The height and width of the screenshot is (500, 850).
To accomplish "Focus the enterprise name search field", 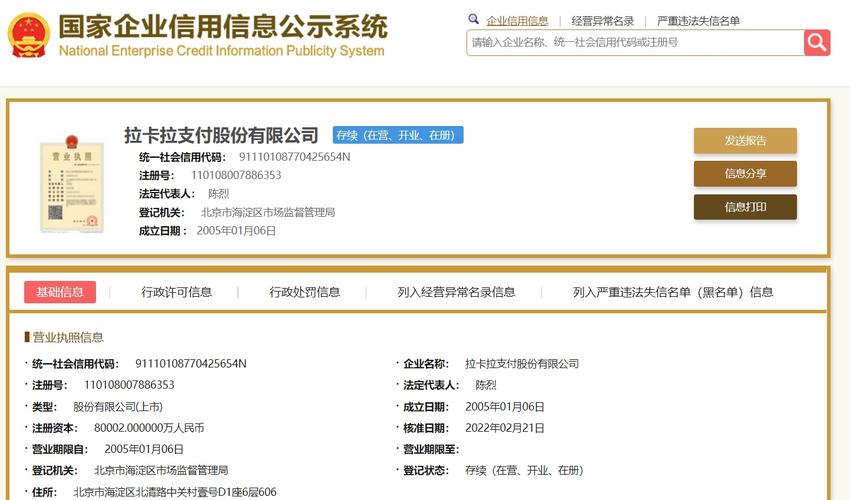I will [635, 42].
